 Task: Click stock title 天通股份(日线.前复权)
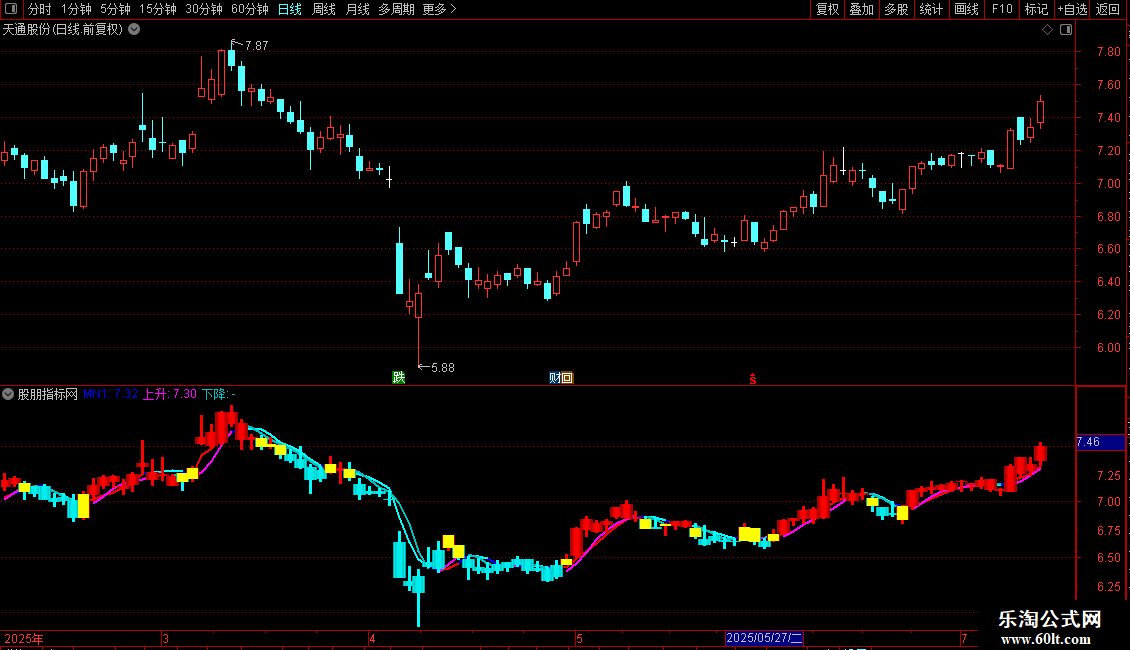(63, 30)
